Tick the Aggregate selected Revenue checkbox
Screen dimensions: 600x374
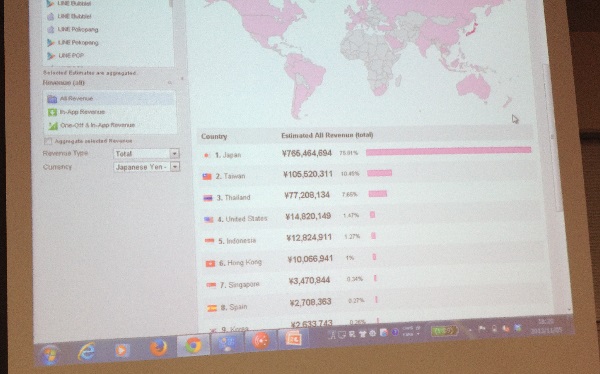[x=48, y=141]
